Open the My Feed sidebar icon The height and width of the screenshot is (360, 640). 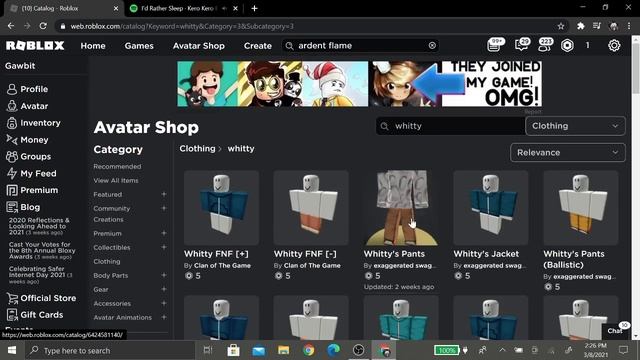(x=12, y=173)
